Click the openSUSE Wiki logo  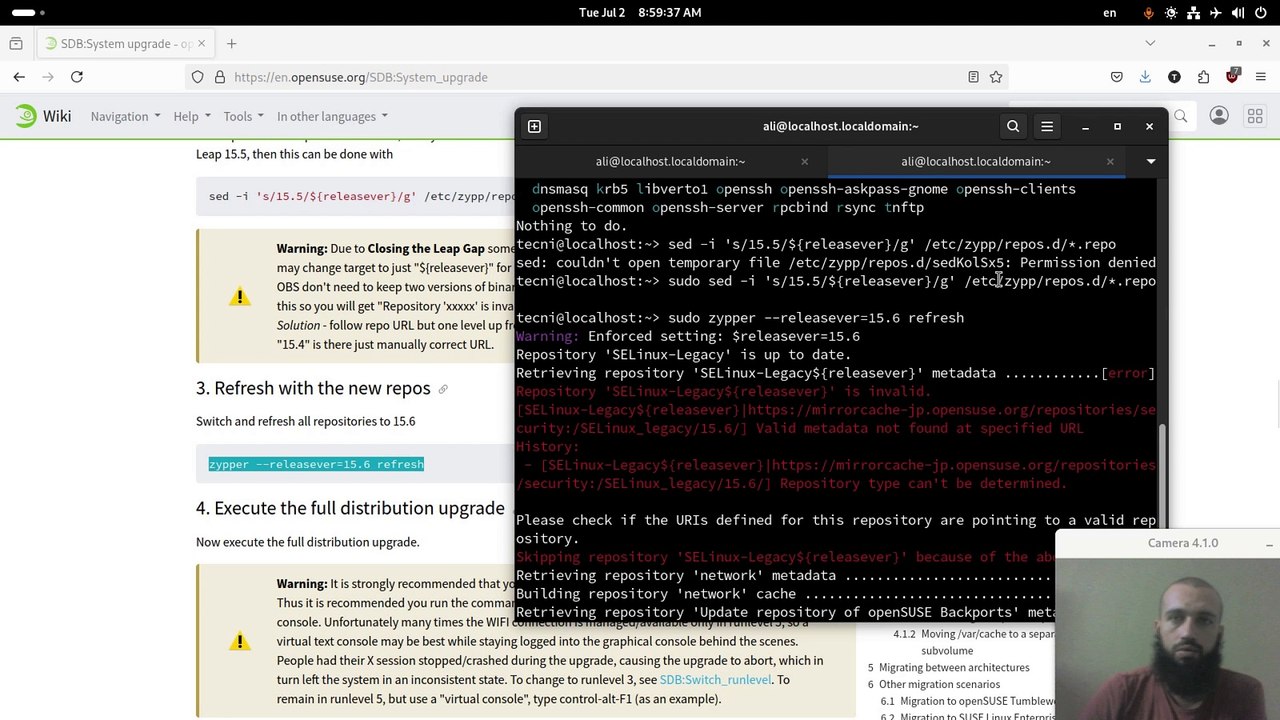click(43, 116)
